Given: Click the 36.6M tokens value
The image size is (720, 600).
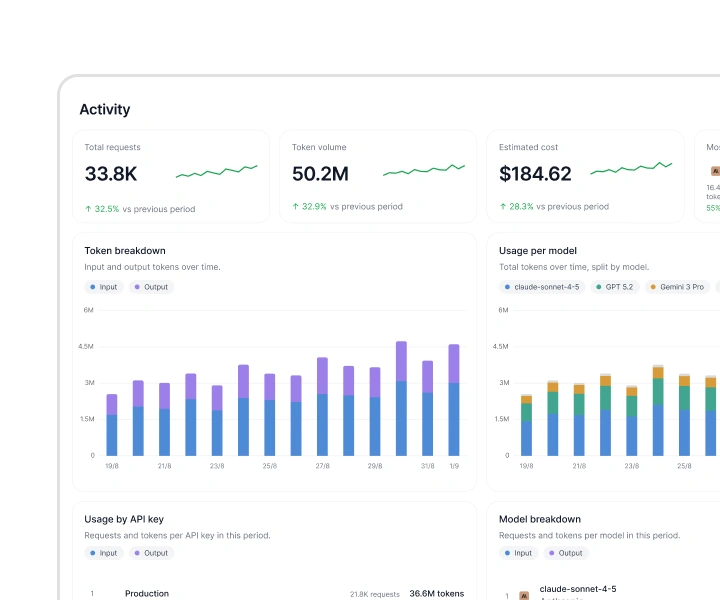Looking at the screenshot, I should [437, 594].
